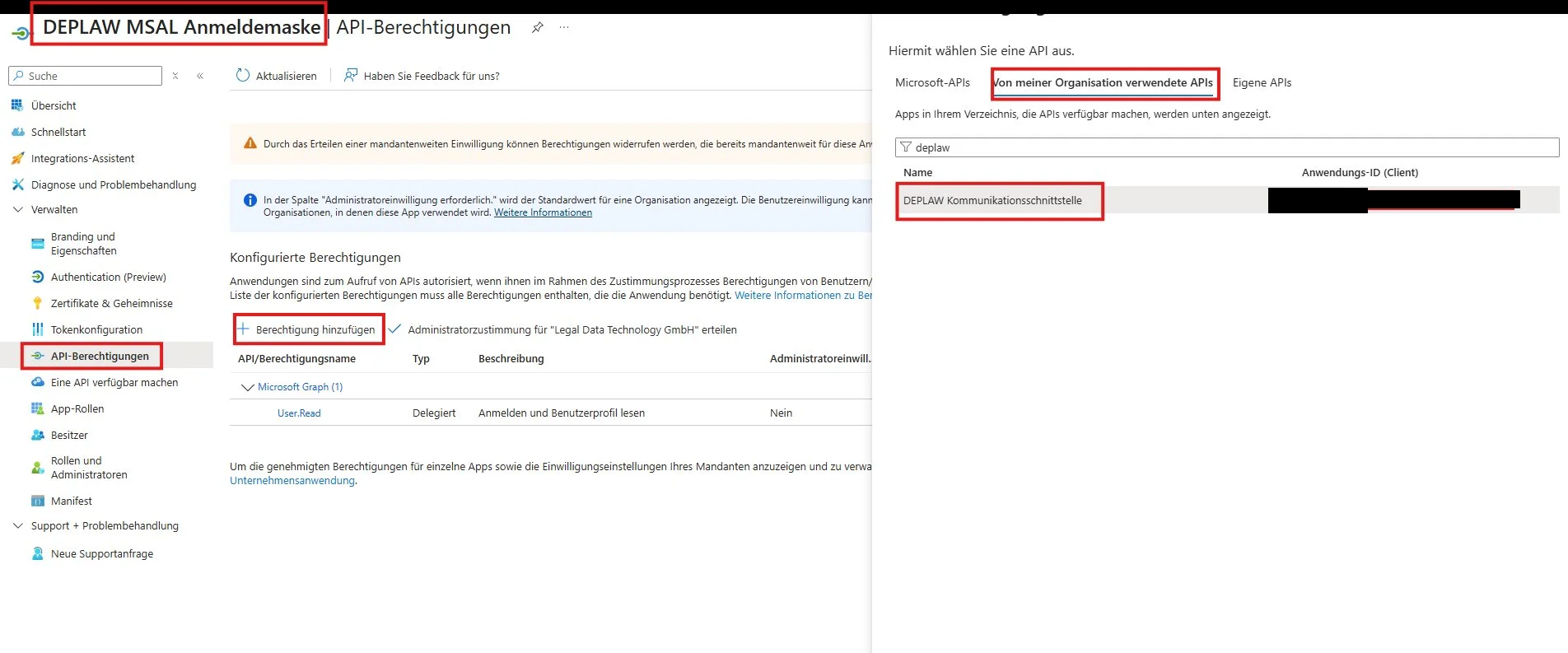Screen dimensions: 1568x653
Task: Click Anmelden und Benutzerprofil lesen description
Action: pyautogui.click(x=562, y=413)
